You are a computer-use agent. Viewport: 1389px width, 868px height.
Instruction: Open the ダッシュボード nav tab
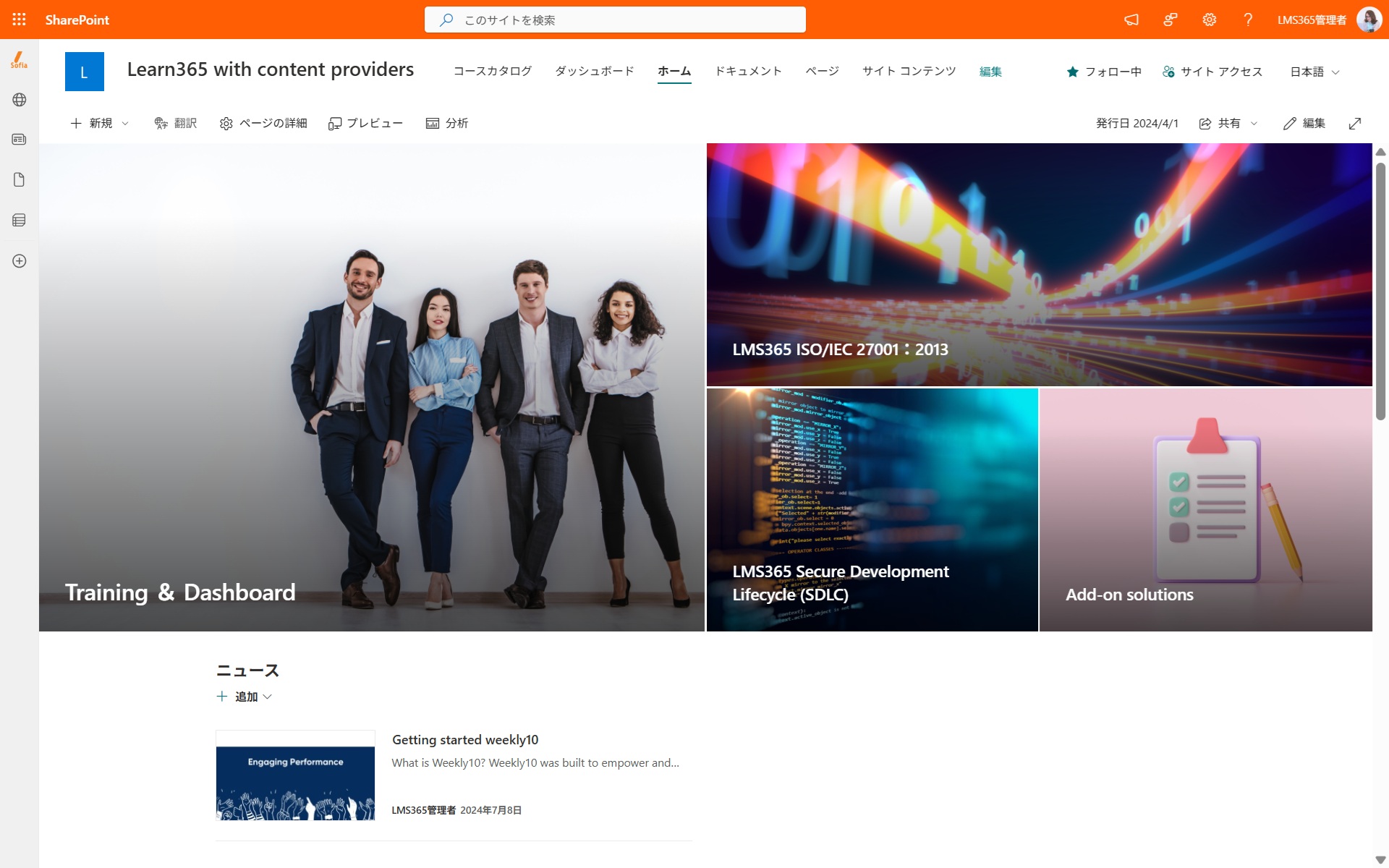(x=595, y=71)
